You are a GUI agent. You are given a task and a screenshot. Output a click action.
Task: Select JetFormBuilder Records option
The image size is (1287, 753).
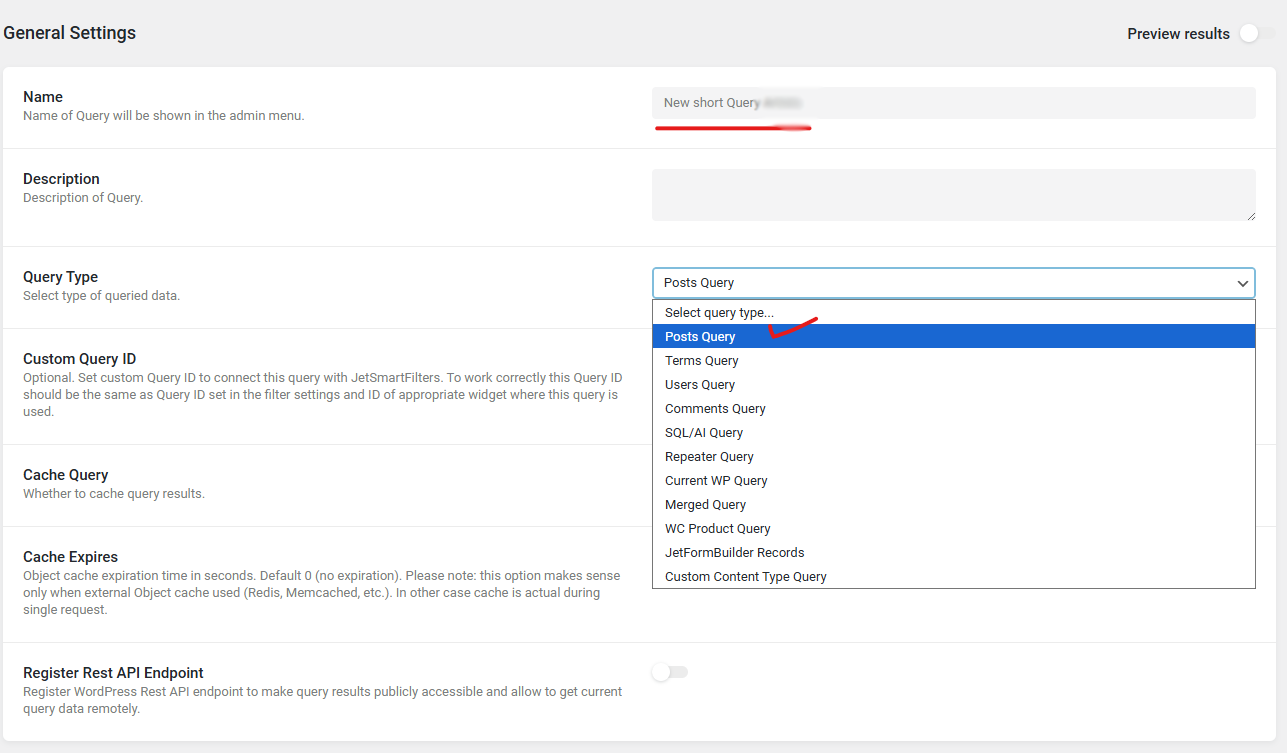point(734,553)
